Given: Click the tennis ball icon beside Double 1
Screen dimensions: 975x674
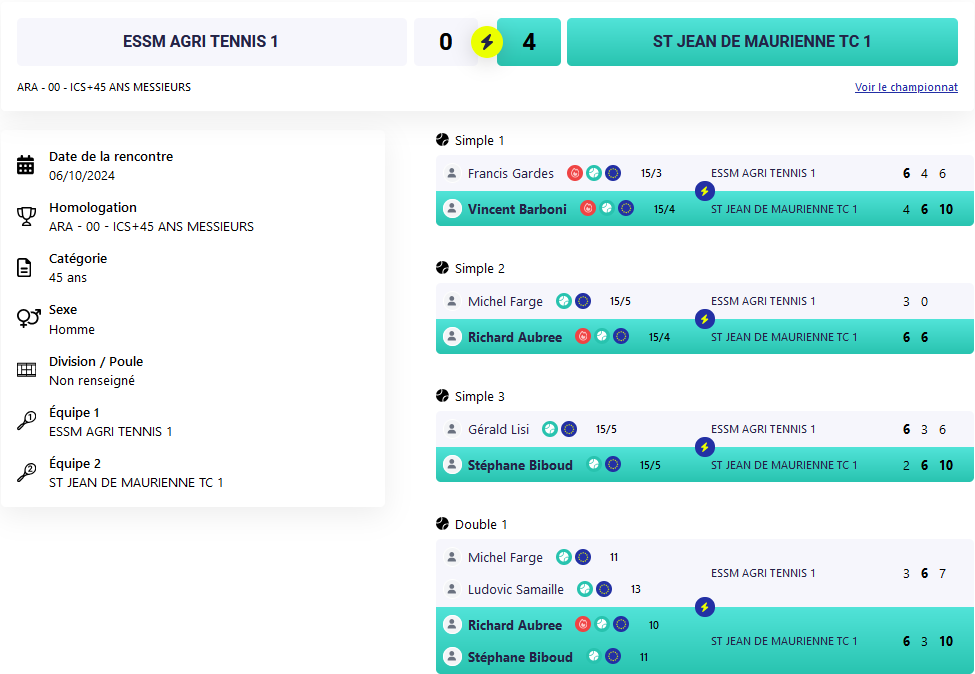Looking at the screenshot, I should pos(442,525).
